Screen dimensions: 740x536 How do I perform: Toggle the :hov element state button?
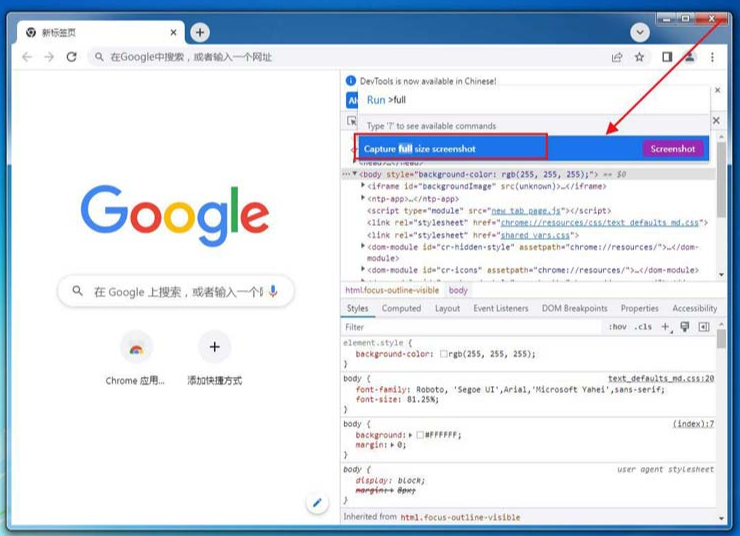pyautogui.click(x=617, y=327)
